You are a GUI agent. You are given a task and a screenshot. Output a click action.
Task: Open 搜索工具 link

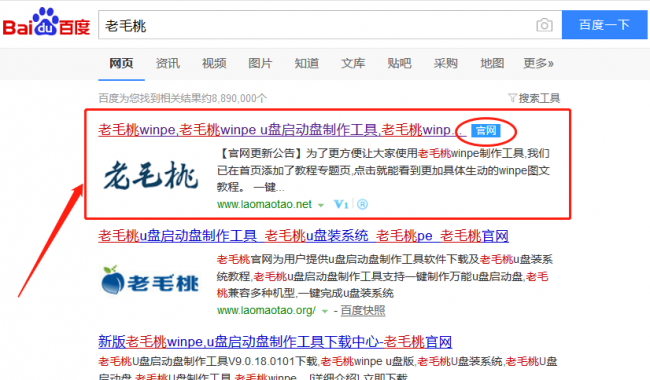pyautogui.click(x=539, y=98)
